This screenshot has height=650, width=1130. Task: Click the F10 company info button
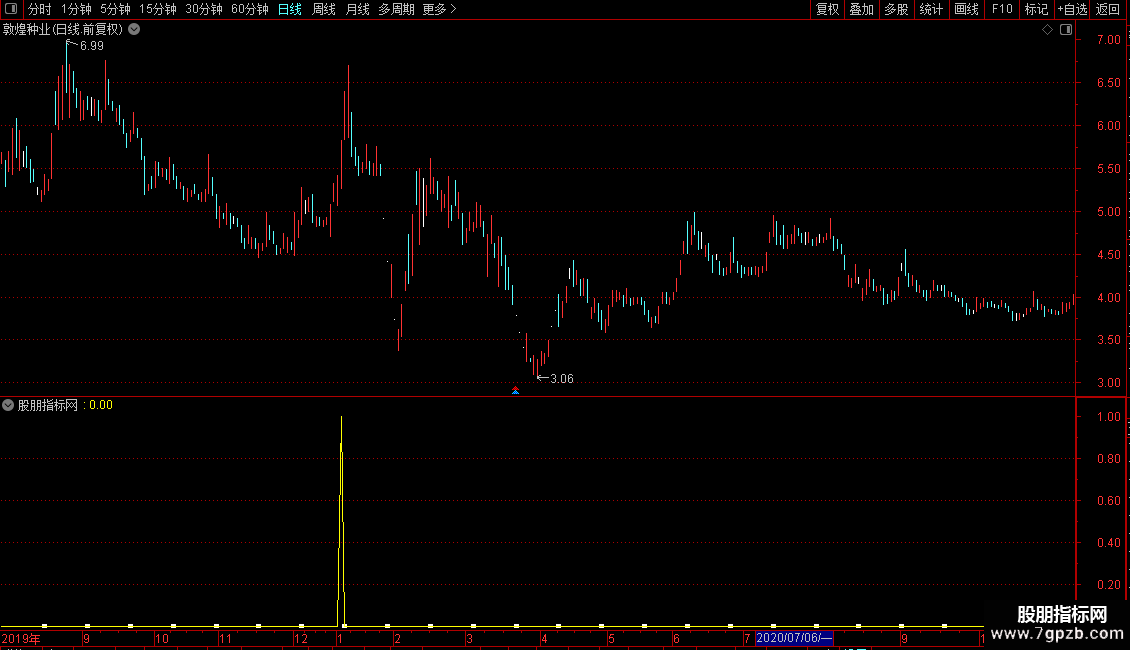(x=1002, y=9)
